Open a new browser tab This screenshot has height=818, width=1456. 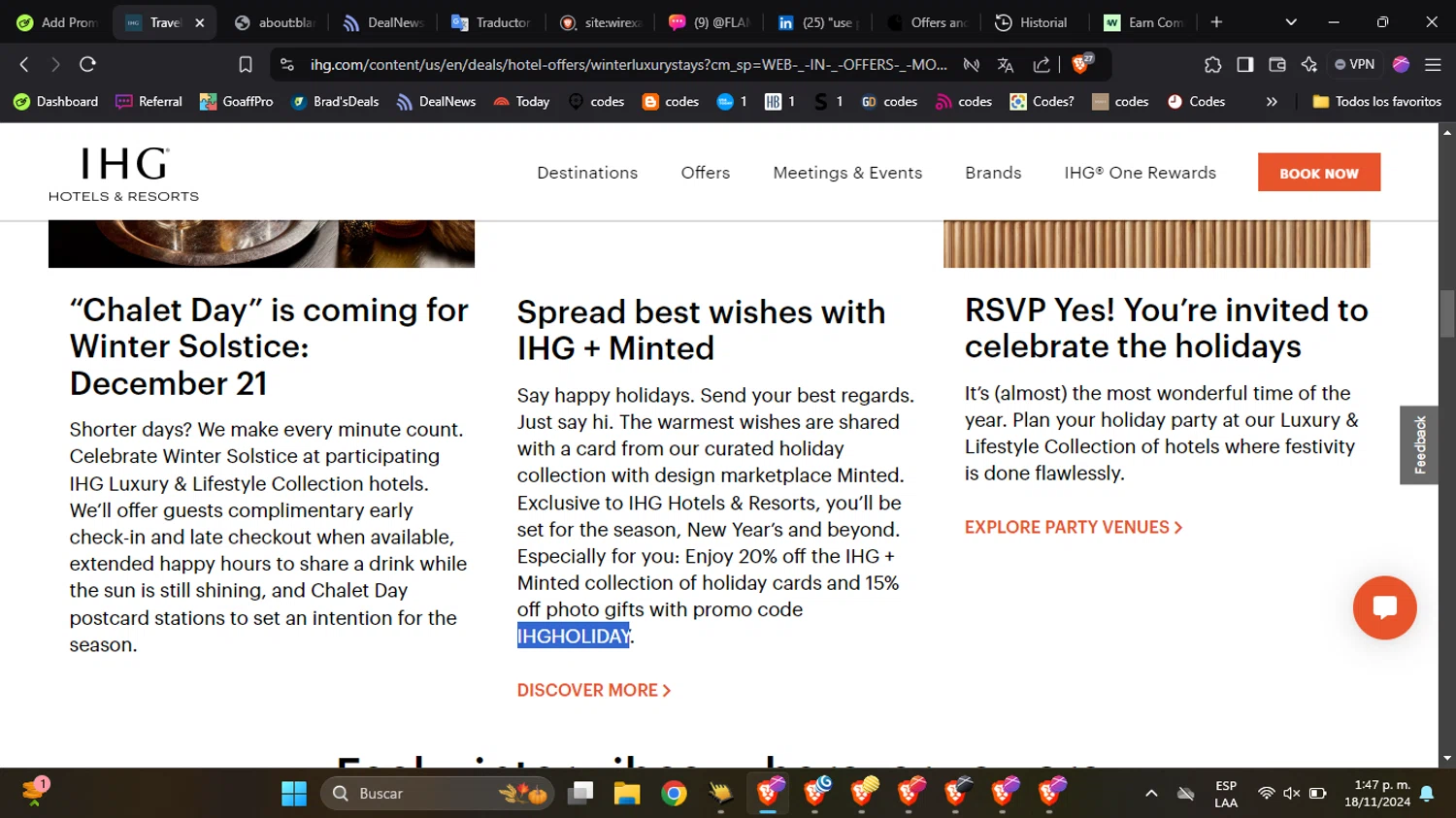click(1216, 21)
